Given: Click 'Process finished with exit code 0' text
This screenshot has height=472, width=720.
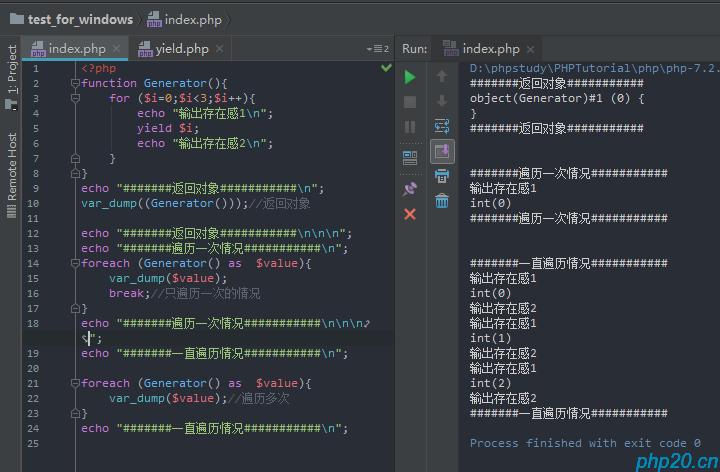Looking at the screenshot, I should click(x=585, y=443).
